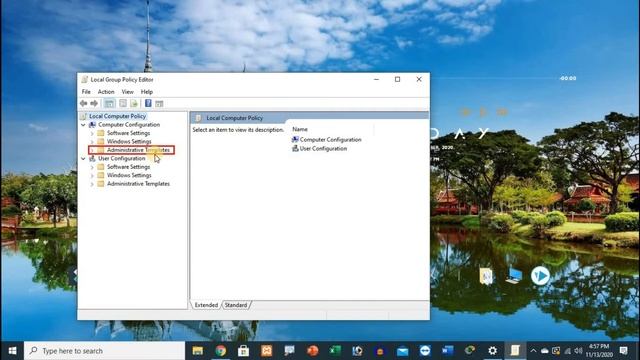
Task: Open the Action menu
Action: 106,92
